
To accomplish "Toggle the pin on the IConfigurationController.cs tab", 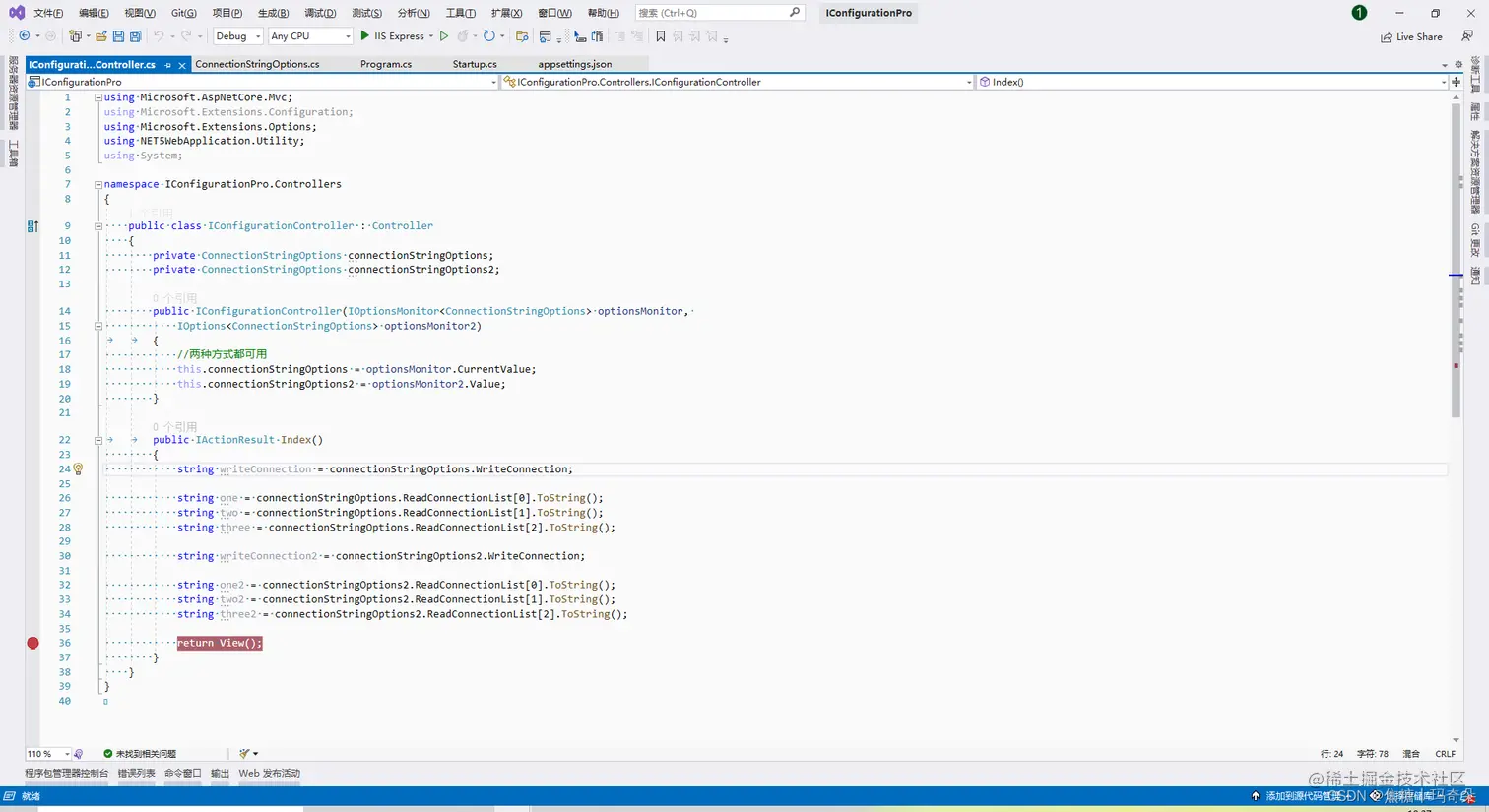I will [x=167, y=65].
